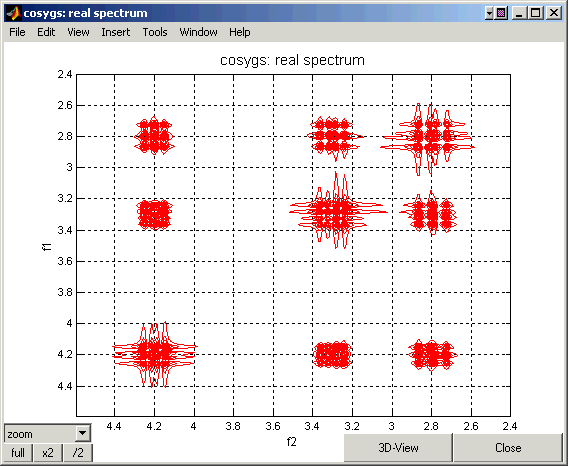568x466 pixels.
Task: Click the MATLAB logo icon in title bar
Action: tap(14, 13)
